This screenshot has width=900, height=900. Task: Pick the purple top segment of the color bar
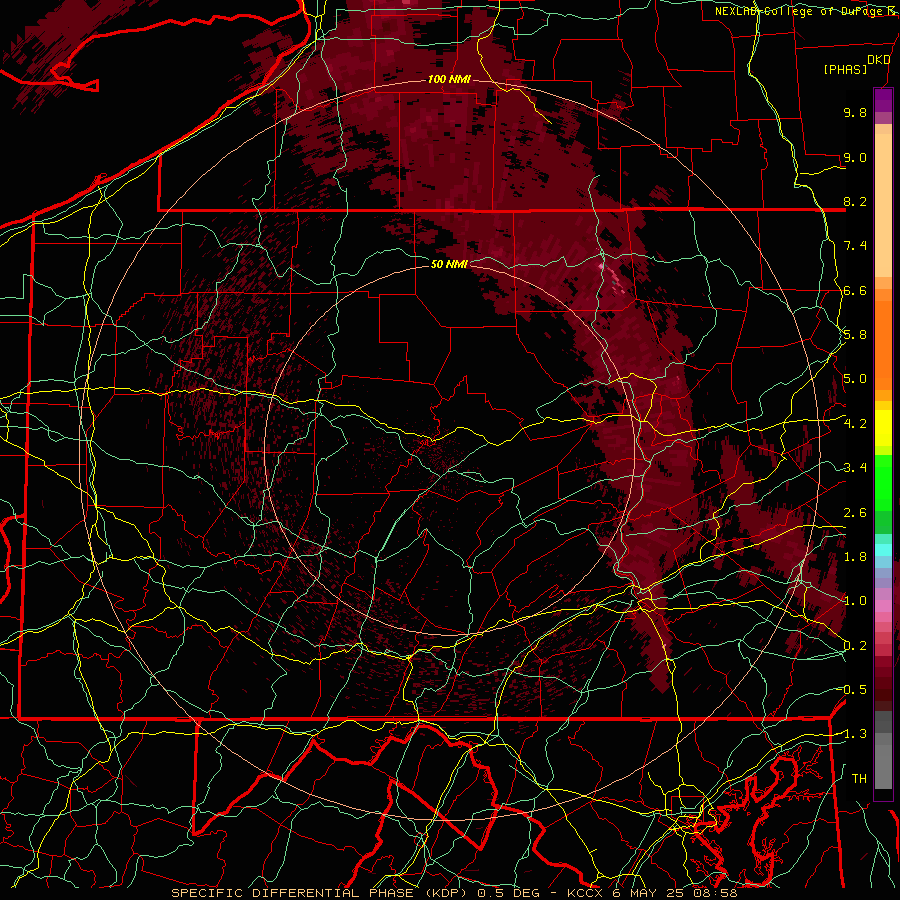(883, 100)
